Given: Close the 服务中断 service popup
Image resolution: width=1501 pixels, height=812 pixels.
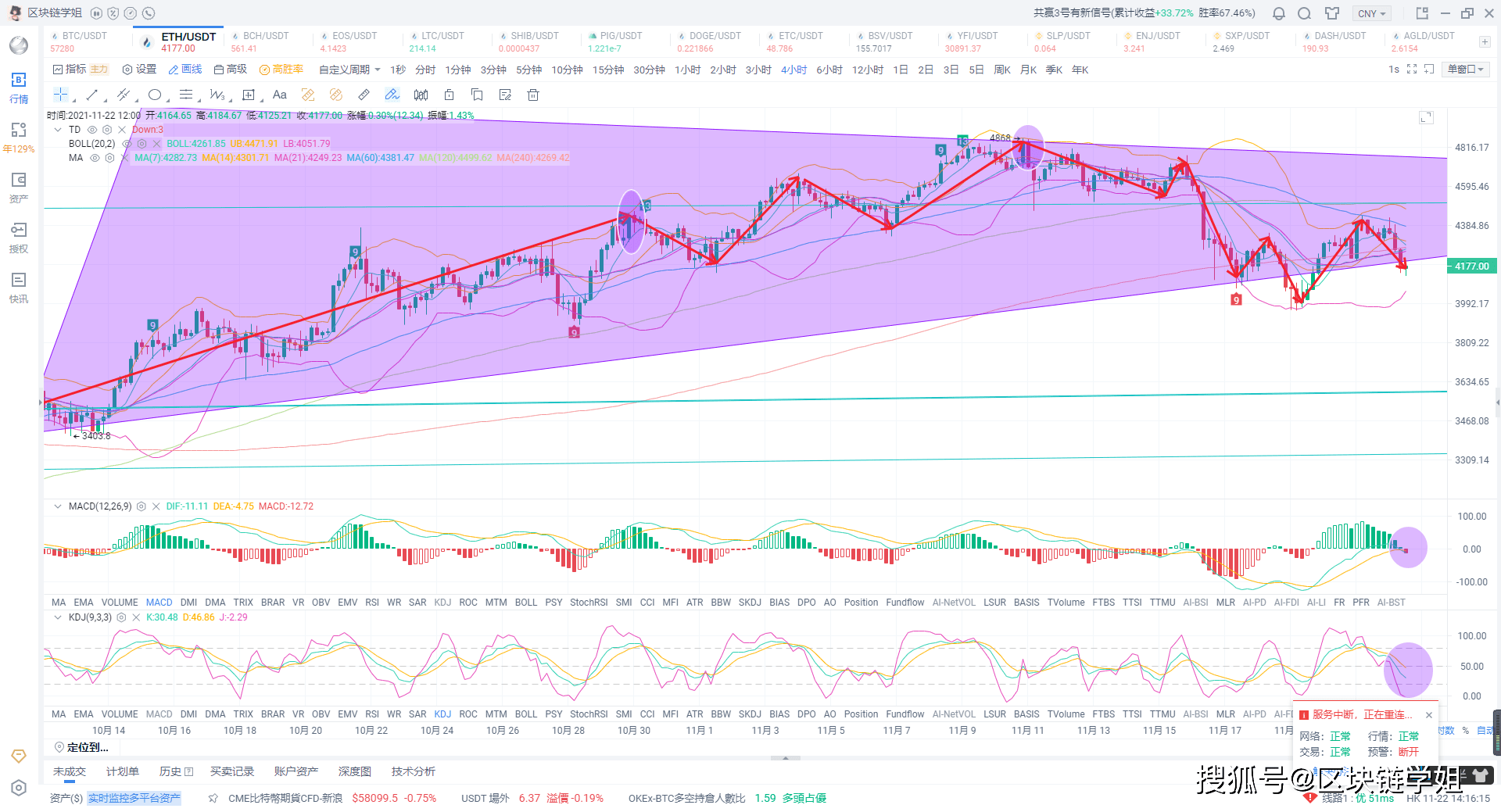Looking at the screenshot, I should (1429, 714).
